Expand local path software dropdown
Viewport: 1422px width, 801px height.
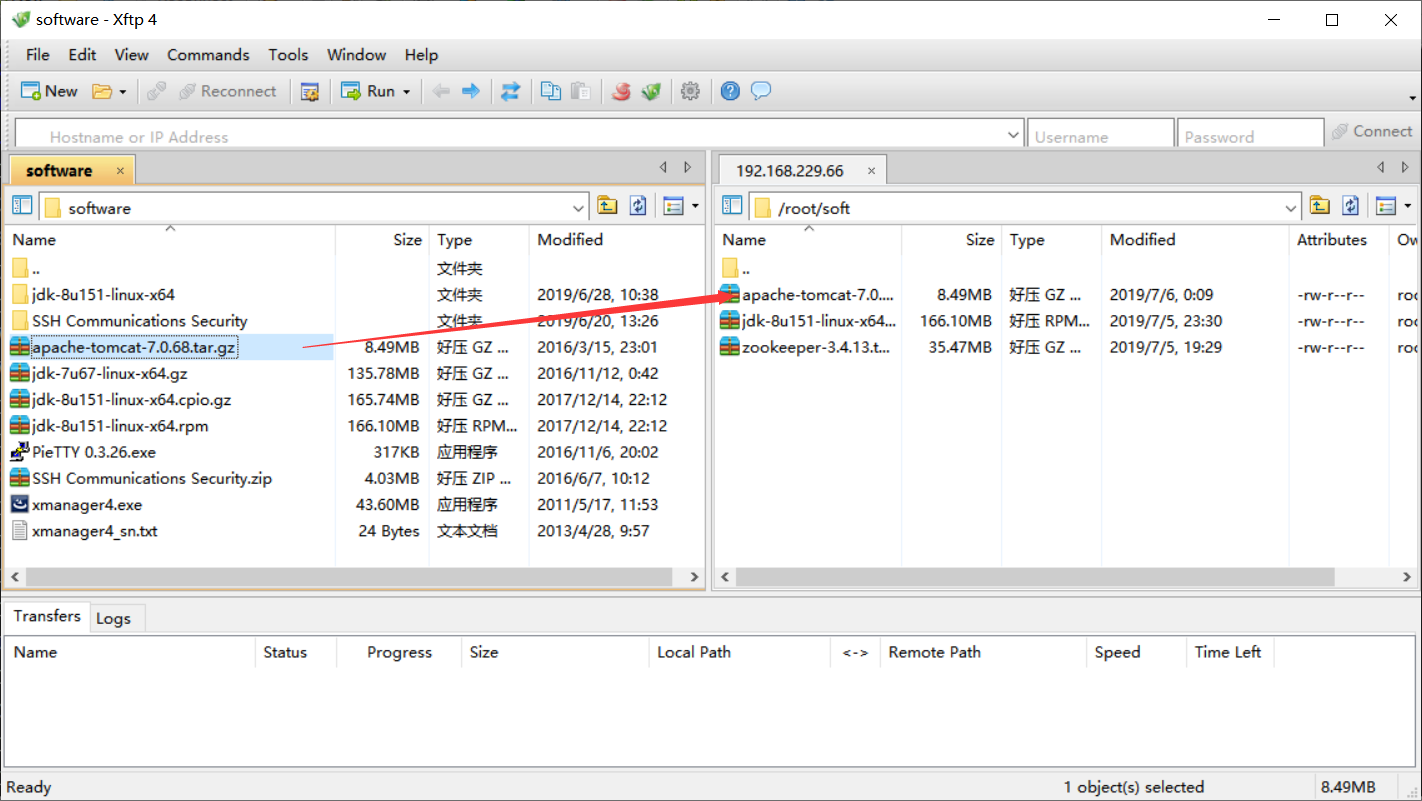tap(578, 208)
